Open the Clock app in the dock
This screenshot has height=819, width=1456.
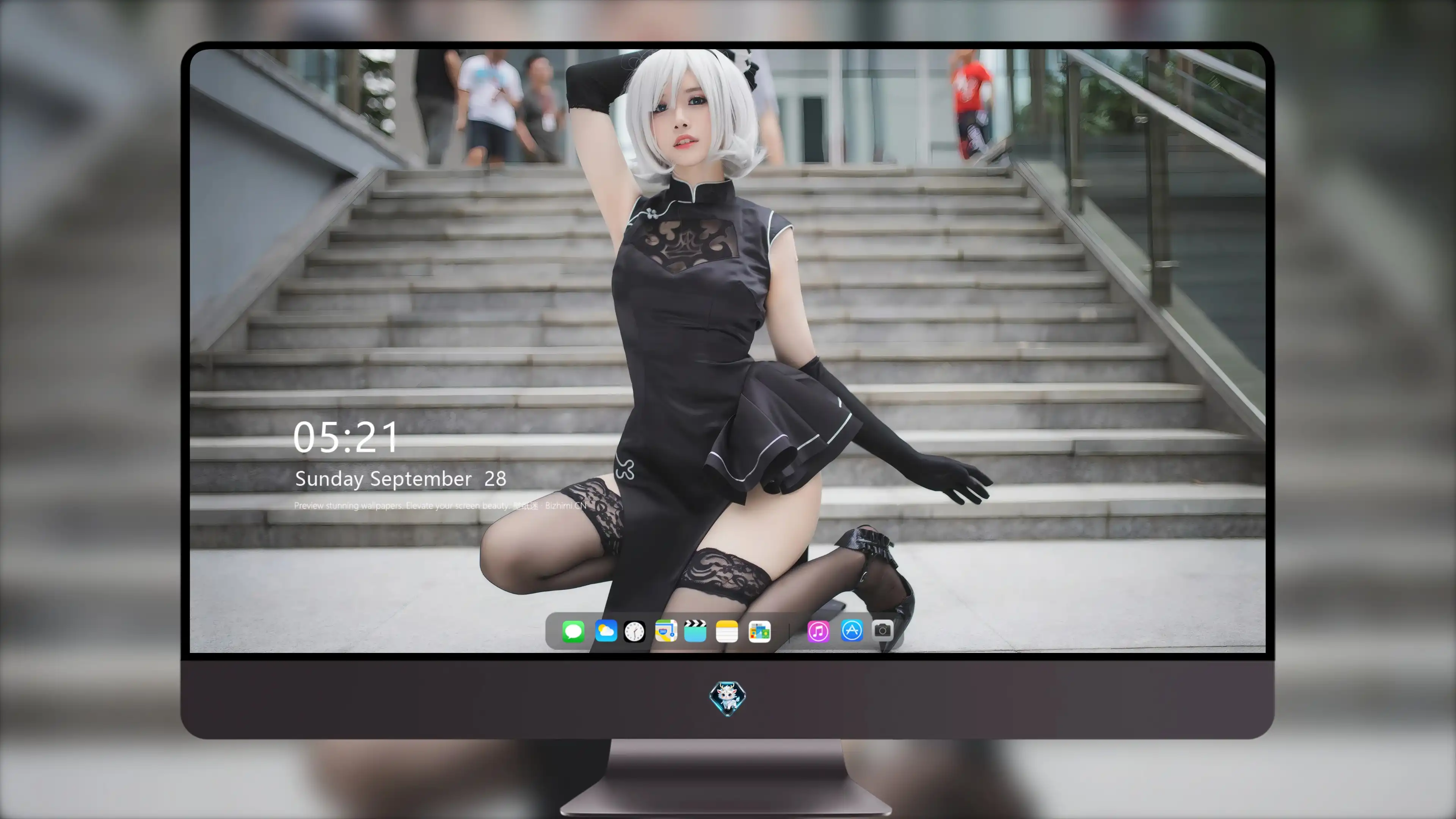tap(634, 631)
